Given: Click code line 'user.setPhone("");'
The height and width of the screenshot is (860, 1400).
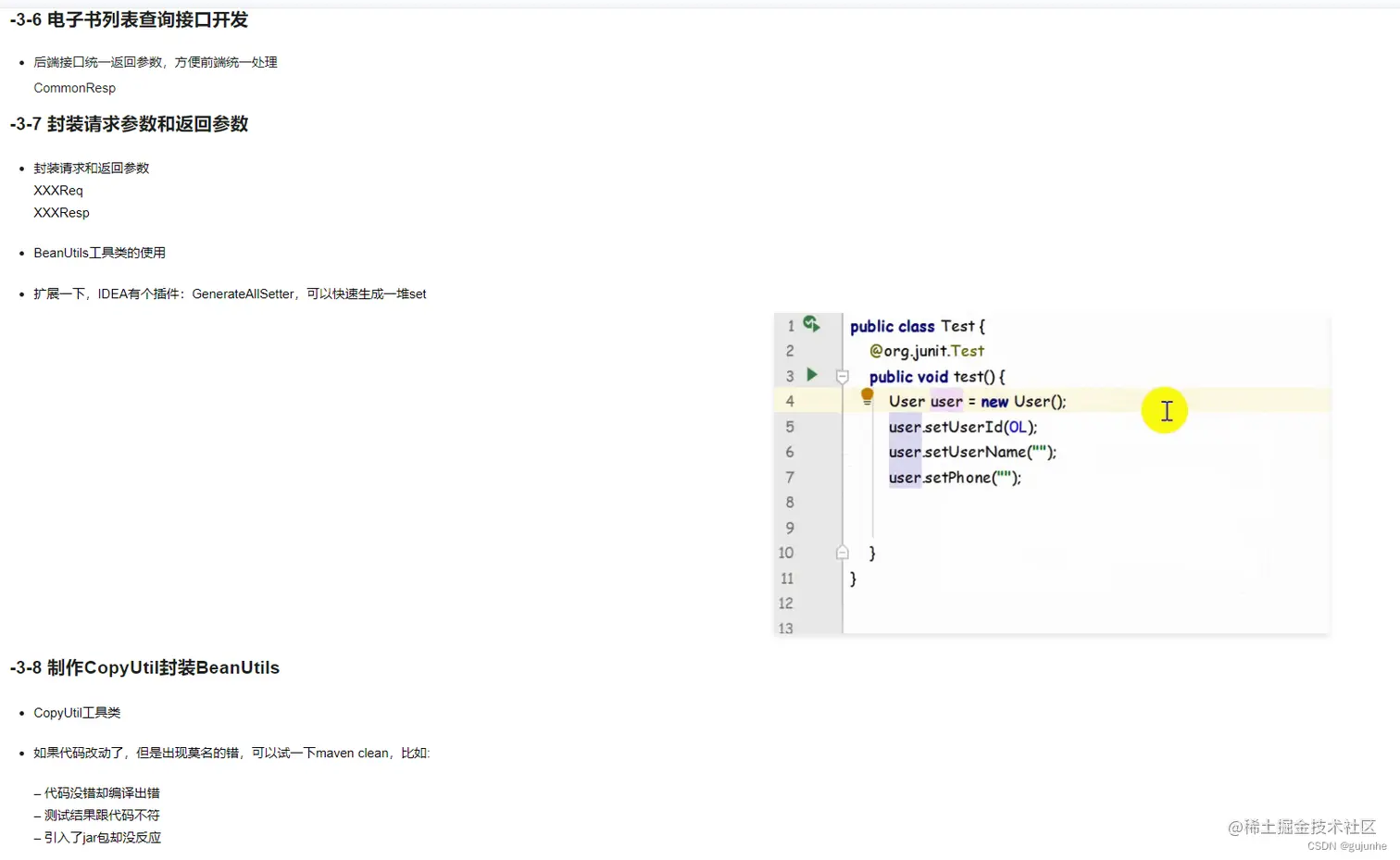Looking at the screenshot, I should [x=955, y=478].
